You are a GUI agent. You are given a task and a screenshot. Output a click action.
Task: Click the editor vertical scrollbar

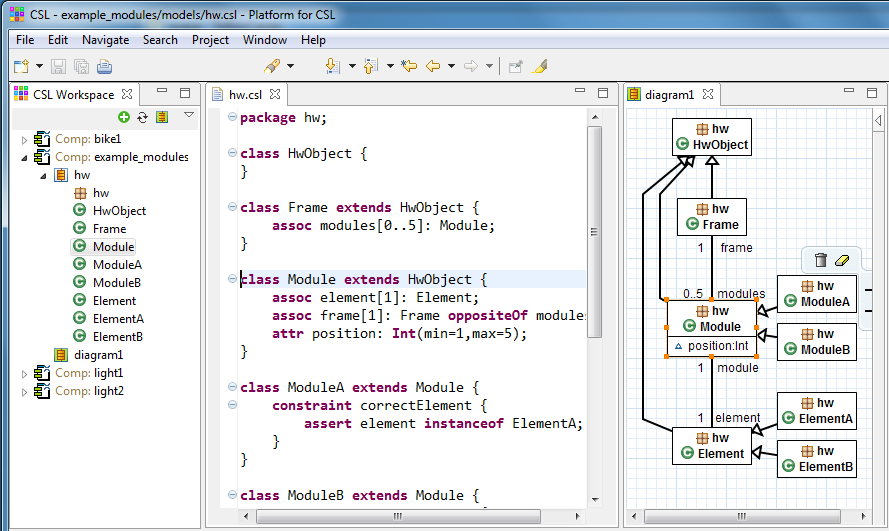[x=594, y=230]
